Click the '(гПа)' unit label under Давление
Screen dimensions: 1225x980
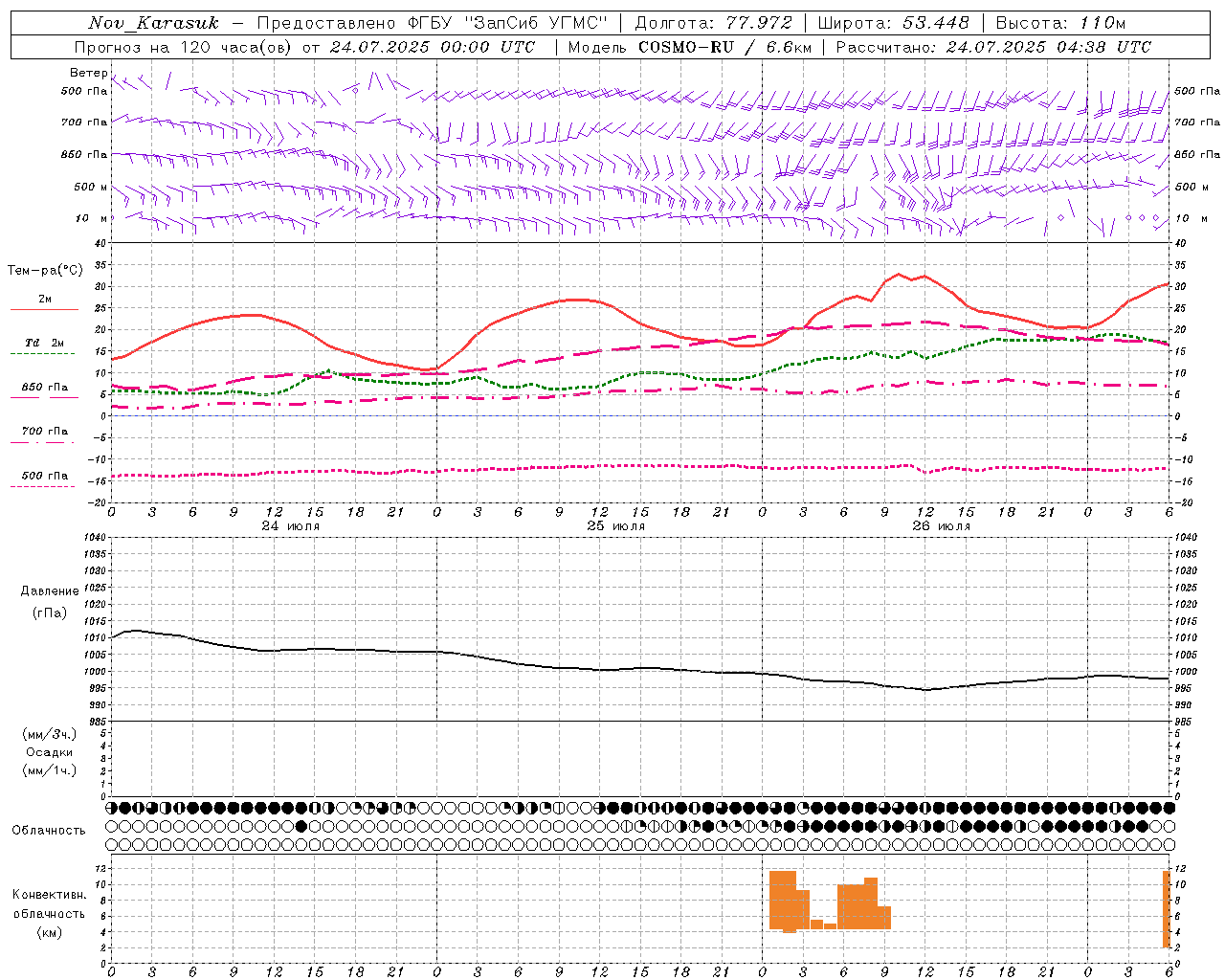pos(48,612)
